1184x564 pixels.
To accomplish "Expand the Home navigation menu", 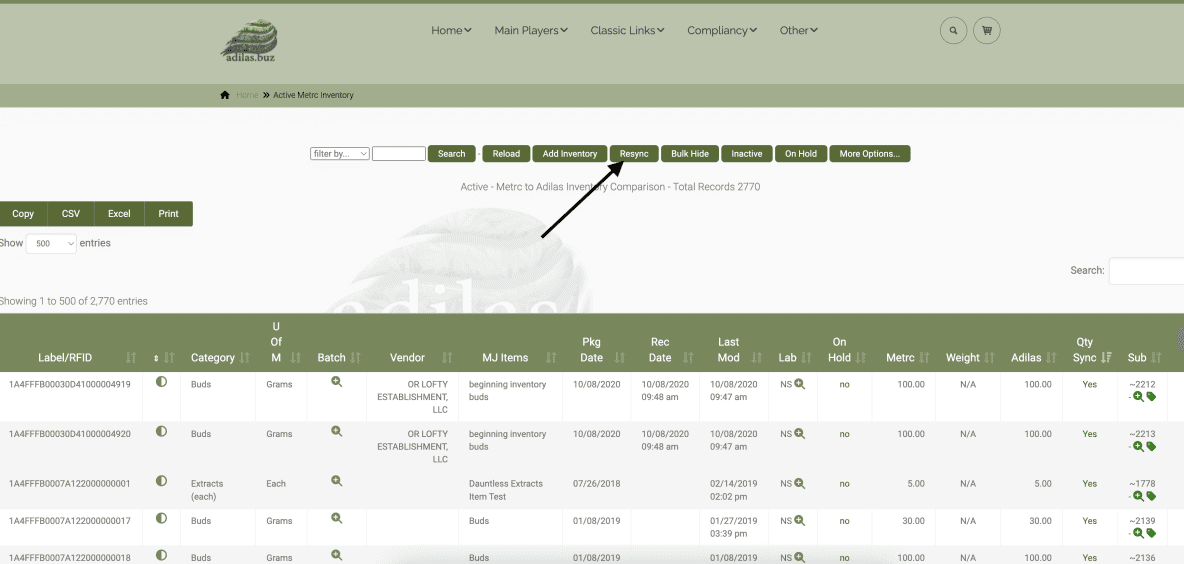I will pyautogui.click(x=451, y=30).
